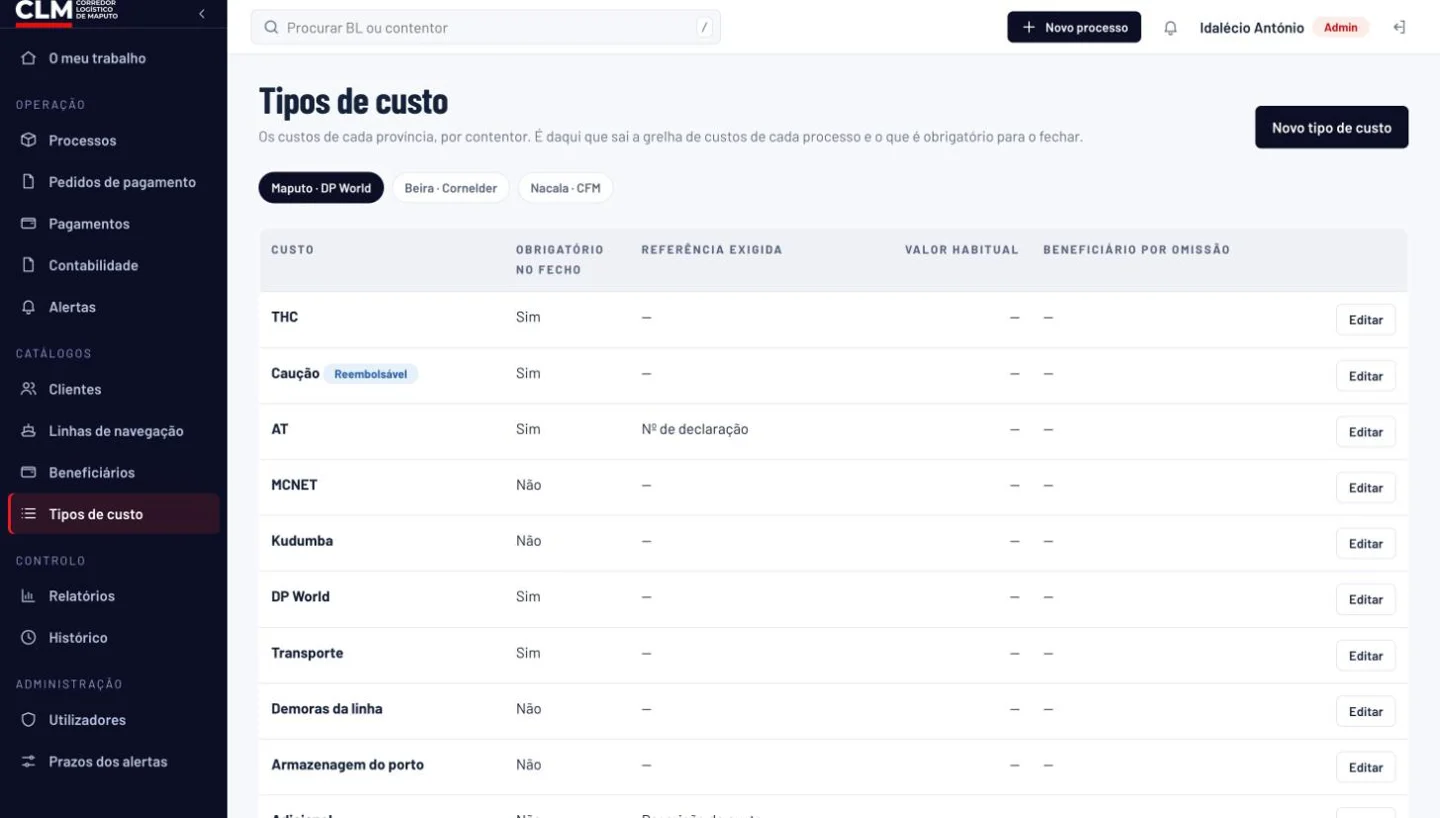
Task: Open Contabilidade section
Action: tap(113, 265)
